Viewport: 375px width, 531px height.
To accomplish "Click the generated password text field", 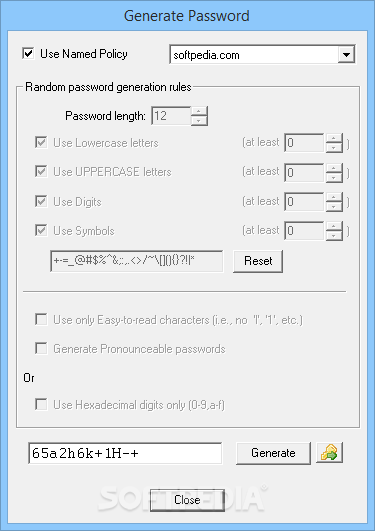I will [x=125, y=453].
